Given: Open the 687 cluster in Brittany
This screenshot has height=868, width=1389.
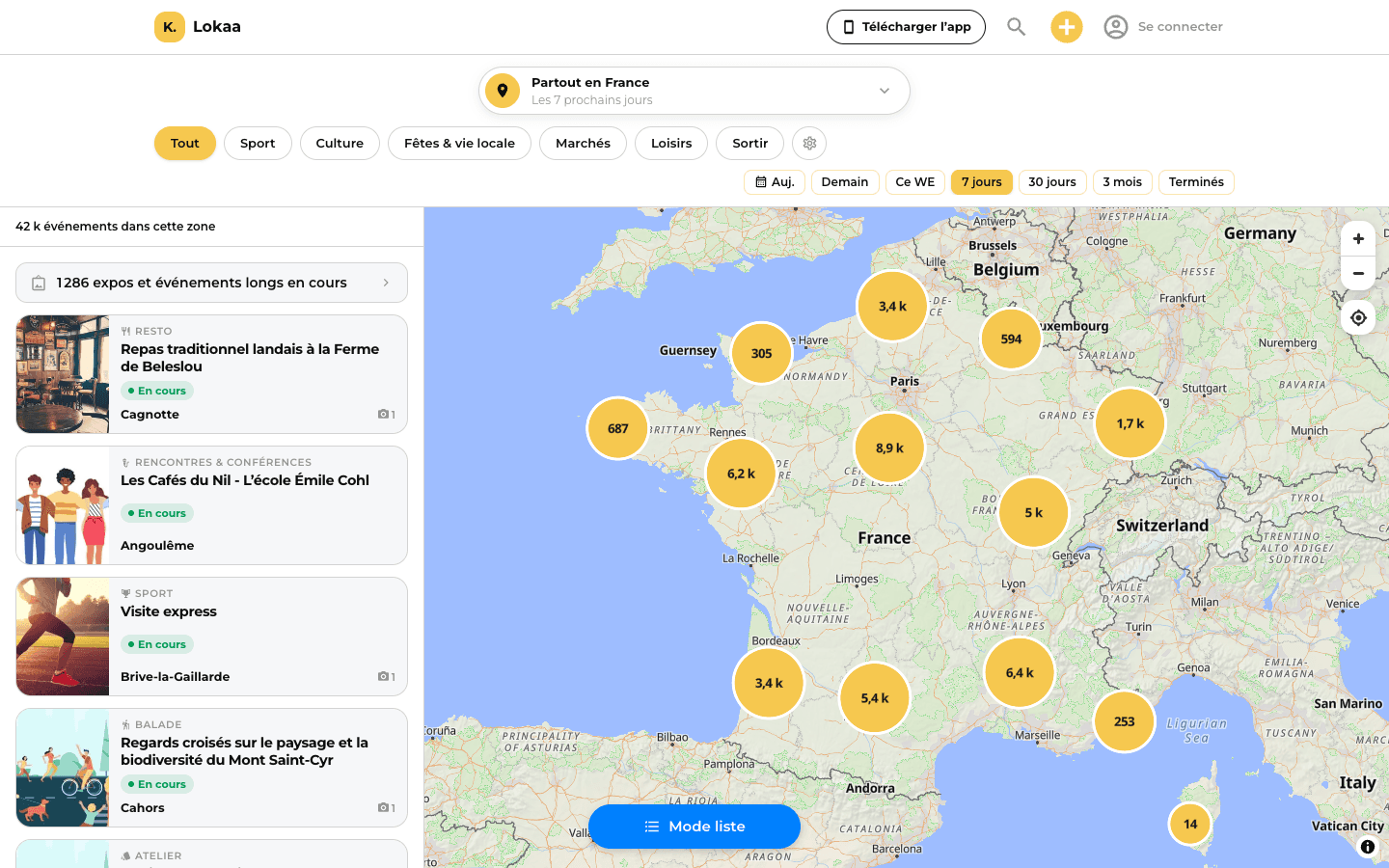Looking at the screenshot, I should pyautogui.click(x=618, y=429).
